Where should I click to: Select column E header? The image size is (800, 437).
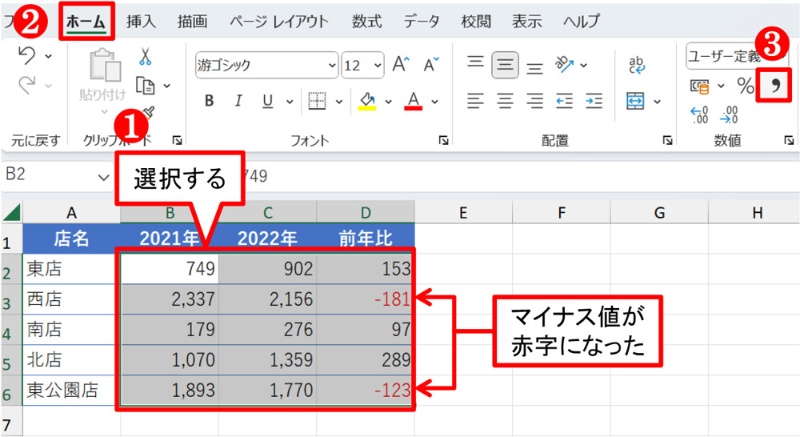463,212
